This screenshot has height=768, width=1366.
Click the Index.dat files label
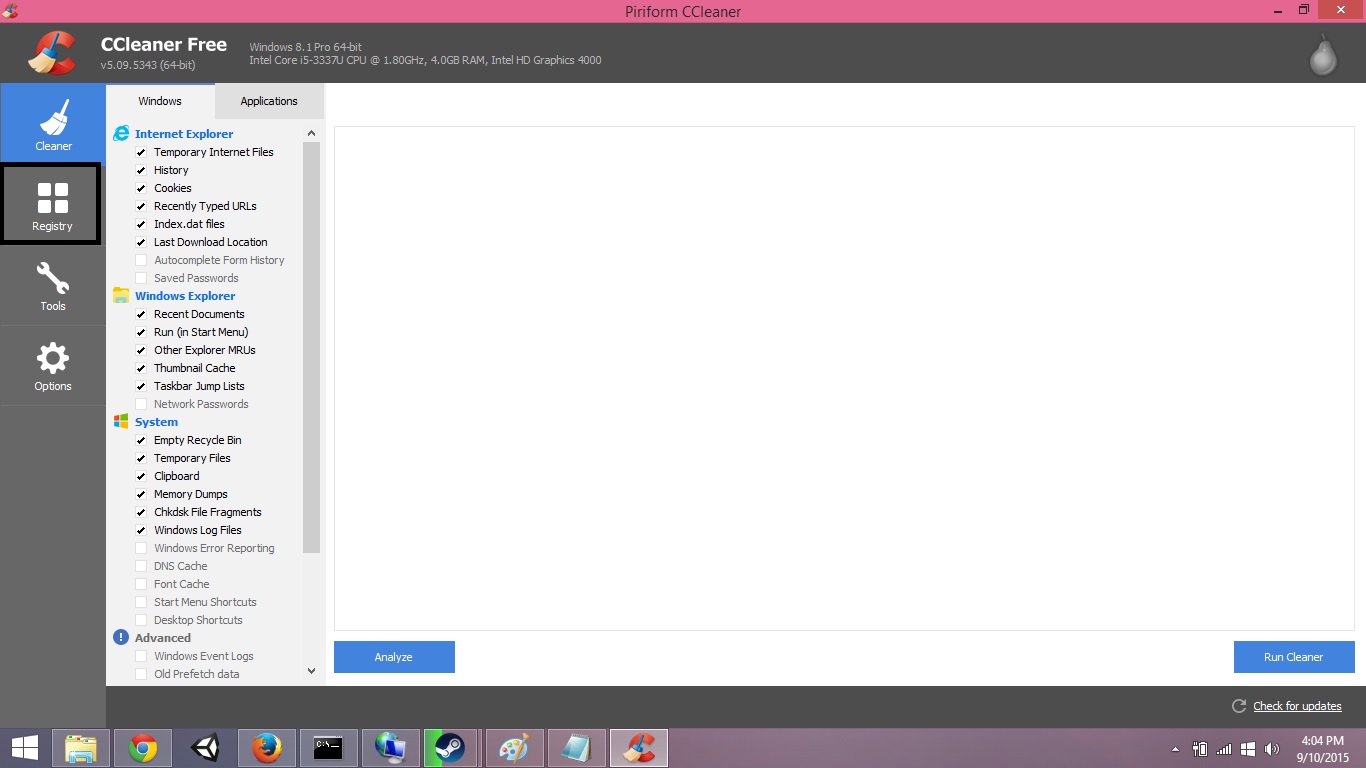coord(189,224)
